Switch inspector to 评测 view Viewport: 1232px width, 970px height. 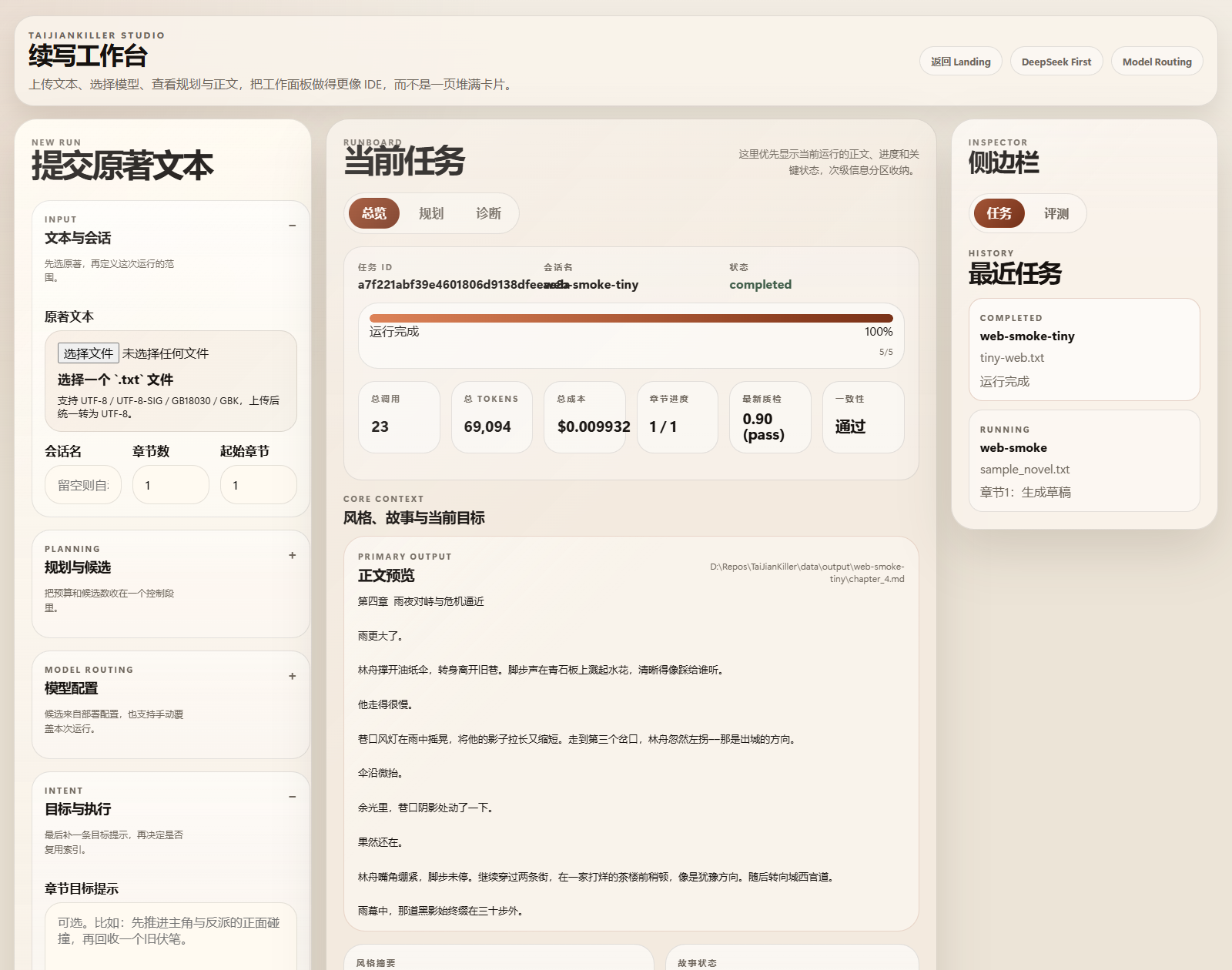point(1056,213)
